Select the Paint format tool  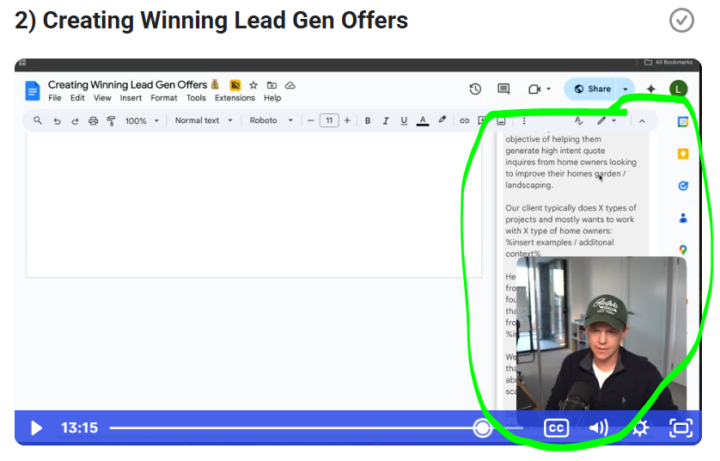[111, 121]
